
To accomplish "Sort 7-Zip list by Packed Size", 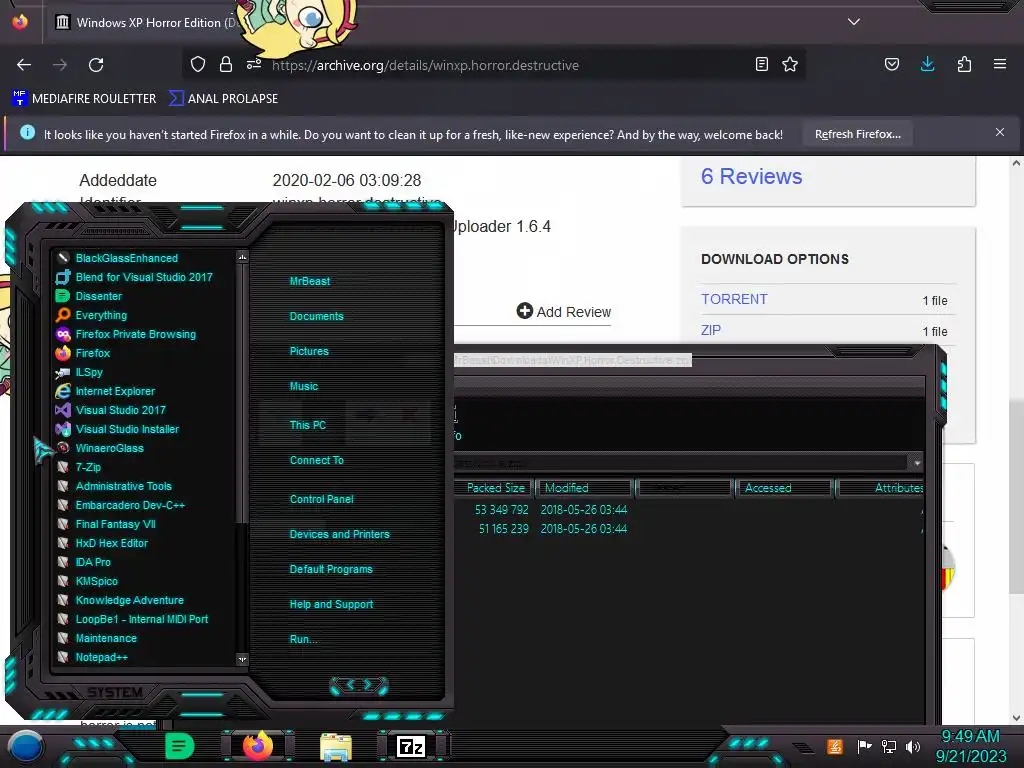I will tap(494, 488).
